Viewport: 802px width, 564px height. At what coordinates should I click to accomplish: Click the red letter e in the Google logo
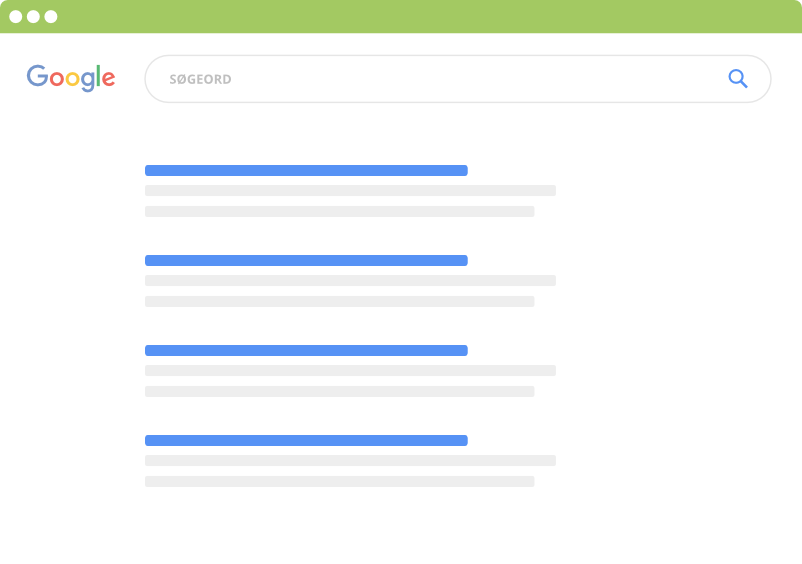(x=108, y=79)
